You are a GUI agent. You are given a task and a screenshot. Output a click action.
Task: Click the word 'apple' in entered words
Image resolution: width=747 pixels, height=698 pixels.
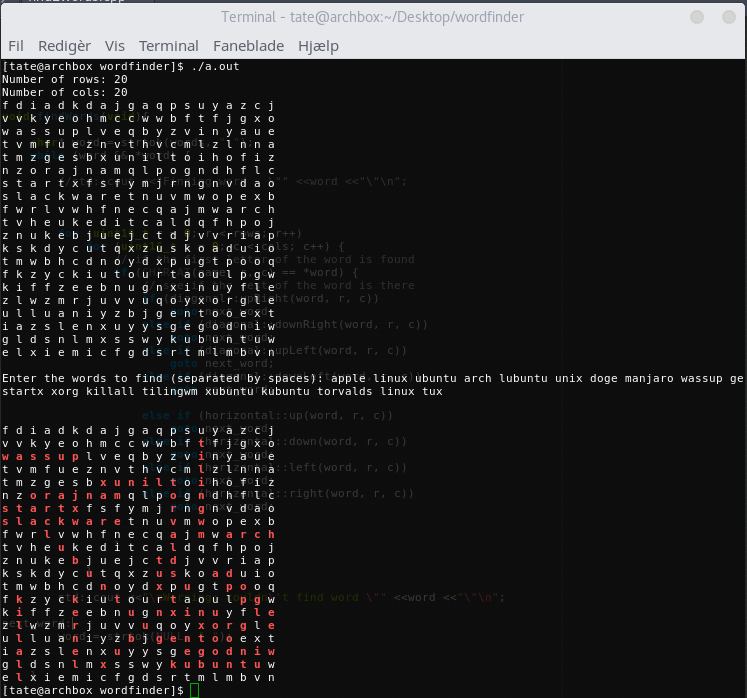pos(348,378)
